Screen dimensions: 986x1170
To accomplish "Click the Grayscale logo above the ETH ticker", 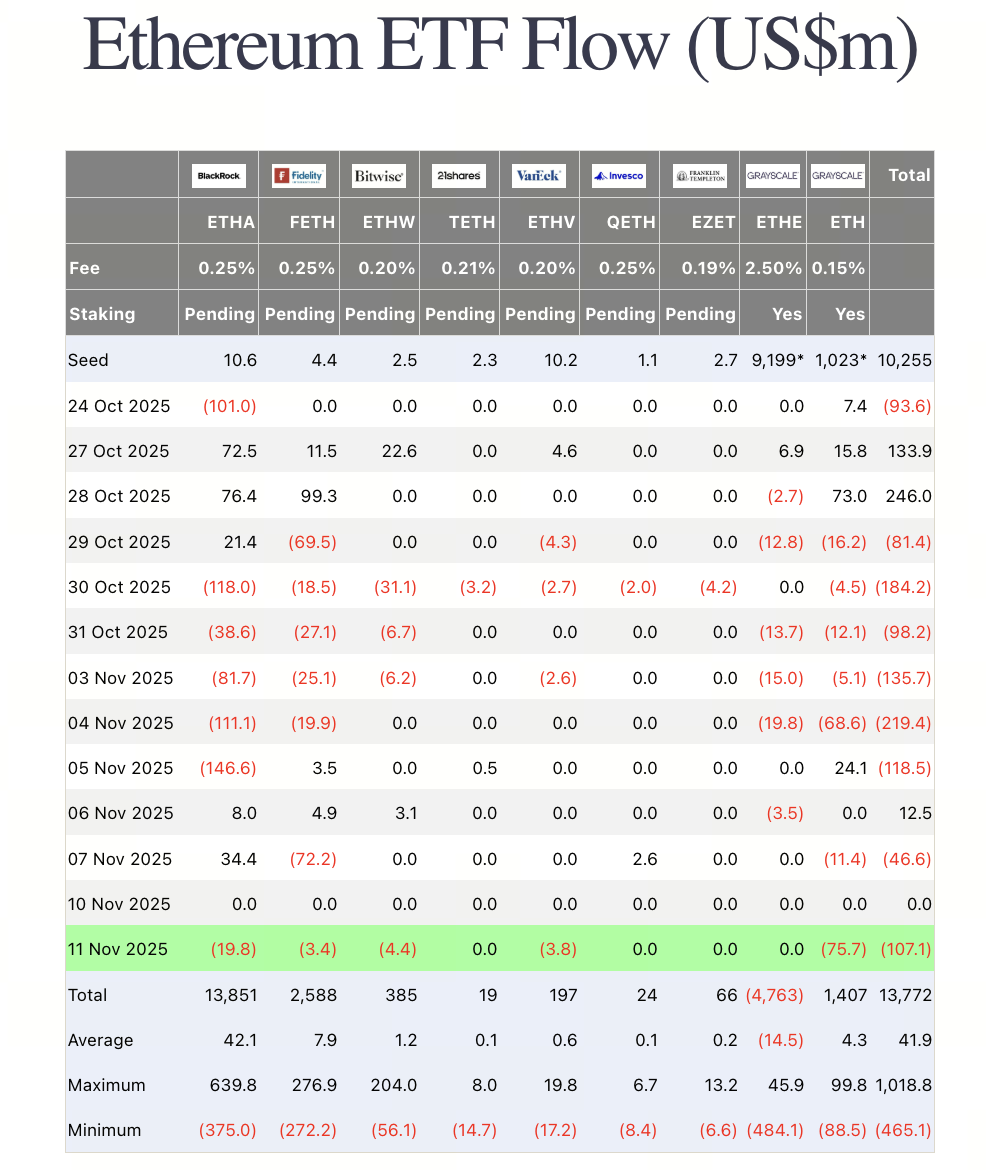I will (838, 176).
